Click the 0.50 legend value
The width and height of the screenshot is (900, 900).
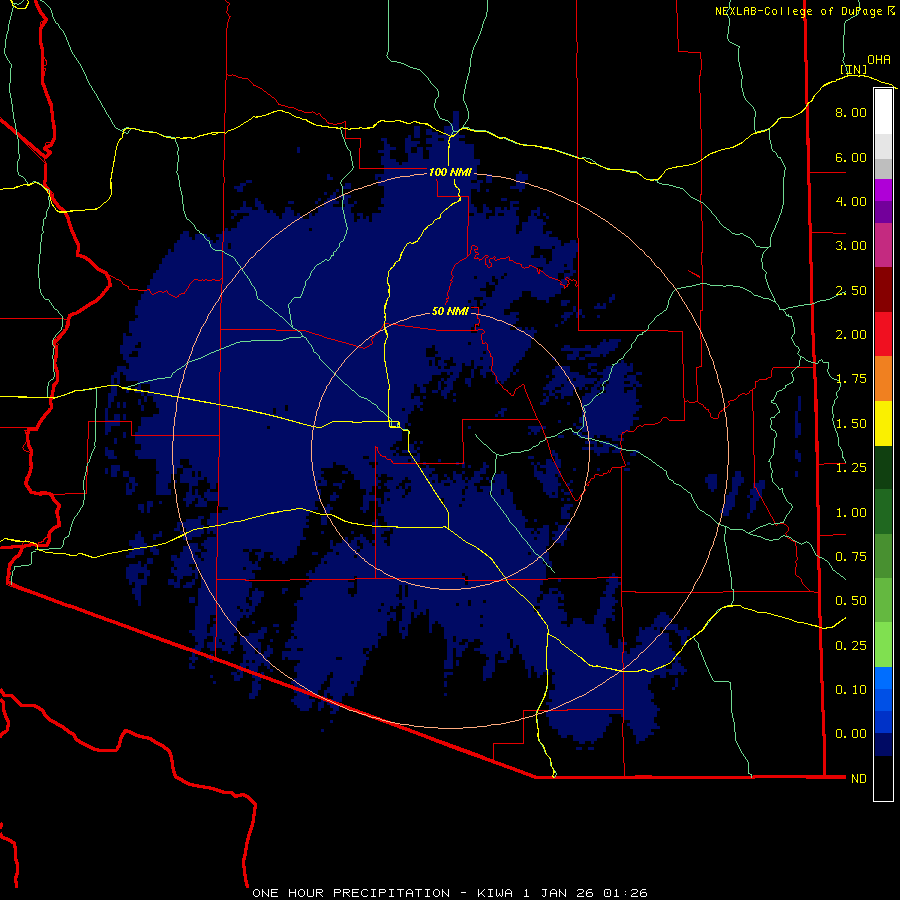[851, 601]
